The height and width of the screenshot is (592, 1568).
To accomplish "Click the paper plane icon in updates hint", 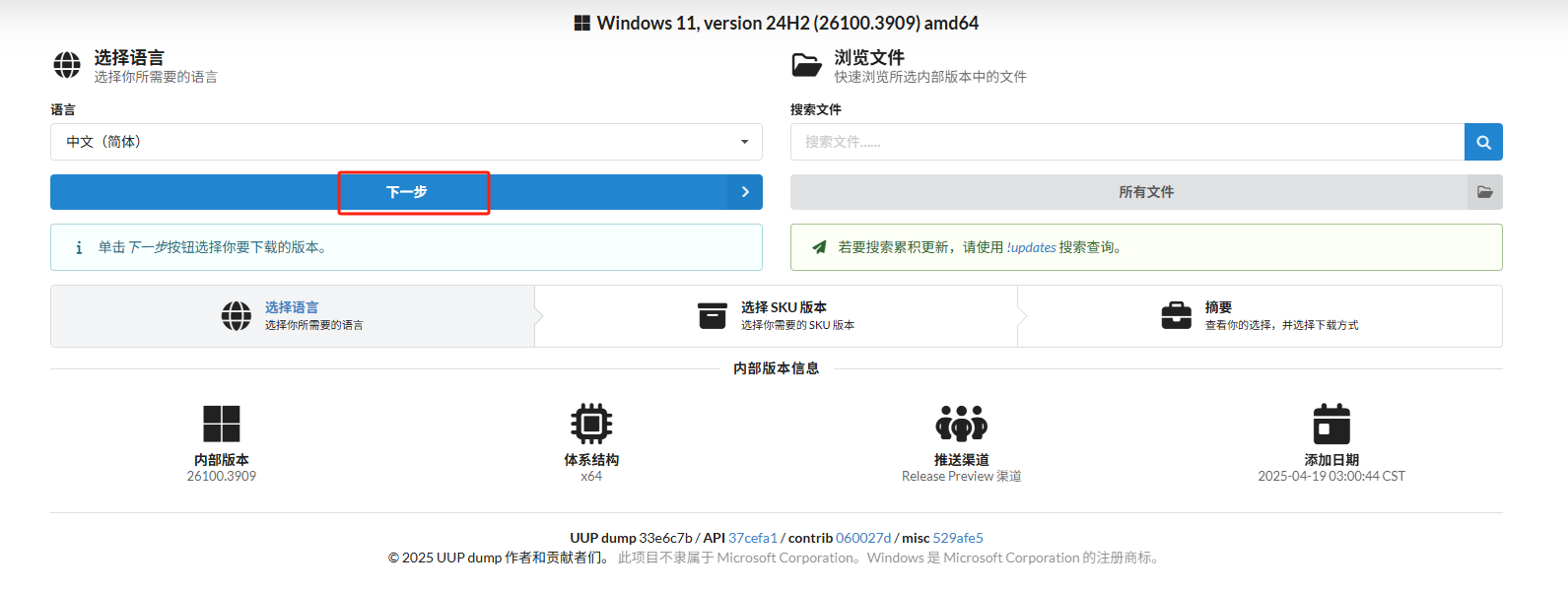I will pos(819,247).
